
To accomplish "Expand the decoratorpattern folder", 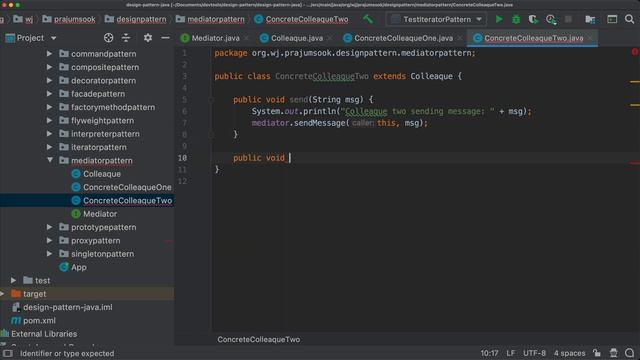I will point(49,80).
